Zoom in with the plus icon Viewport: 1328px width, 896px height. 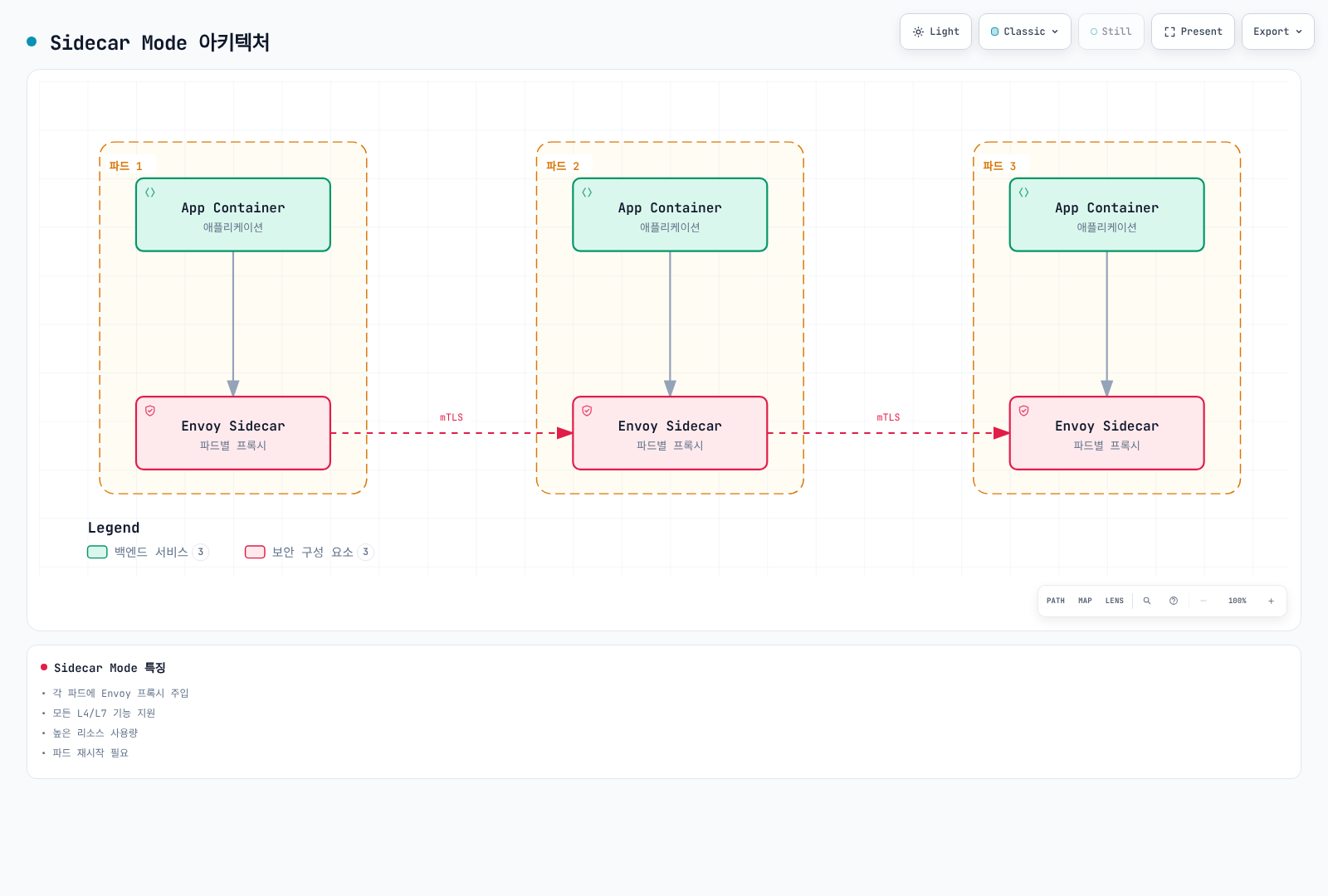pos(1271,601)
